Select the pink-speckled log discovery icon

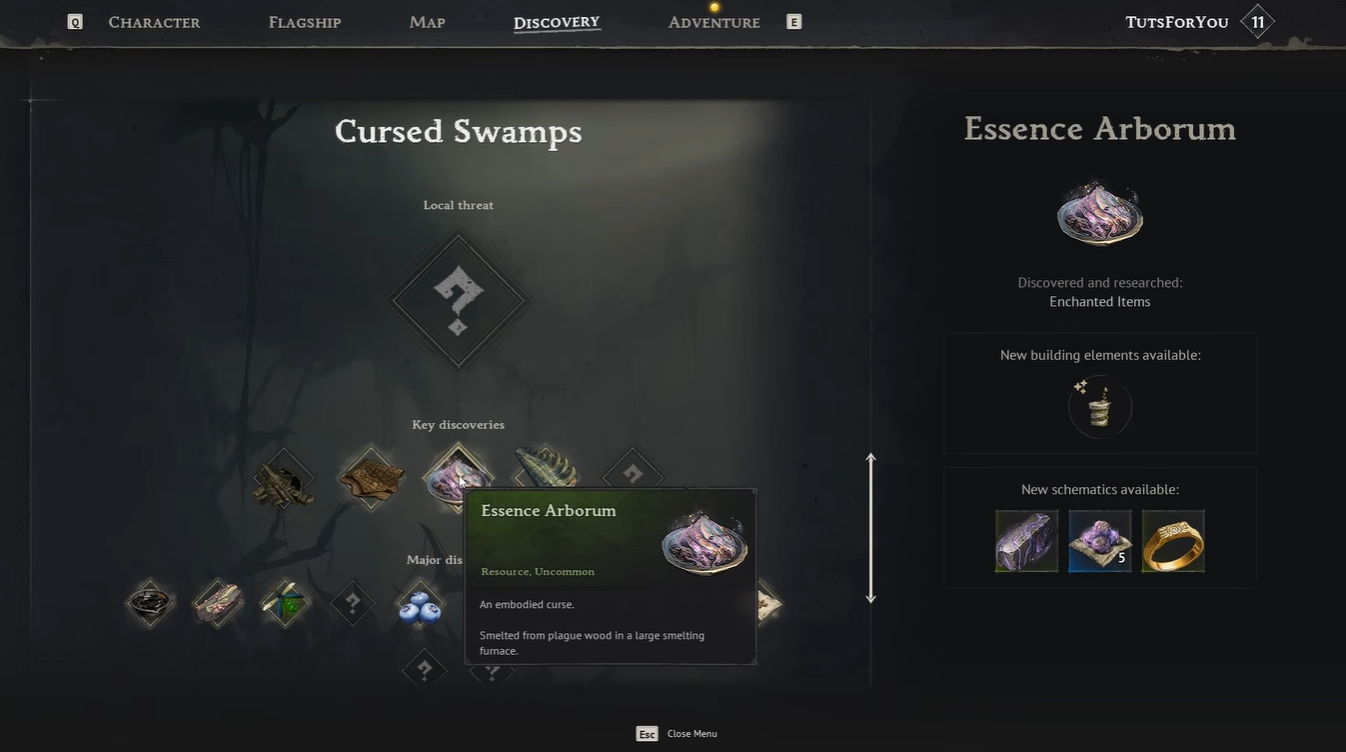pos(217,604)
